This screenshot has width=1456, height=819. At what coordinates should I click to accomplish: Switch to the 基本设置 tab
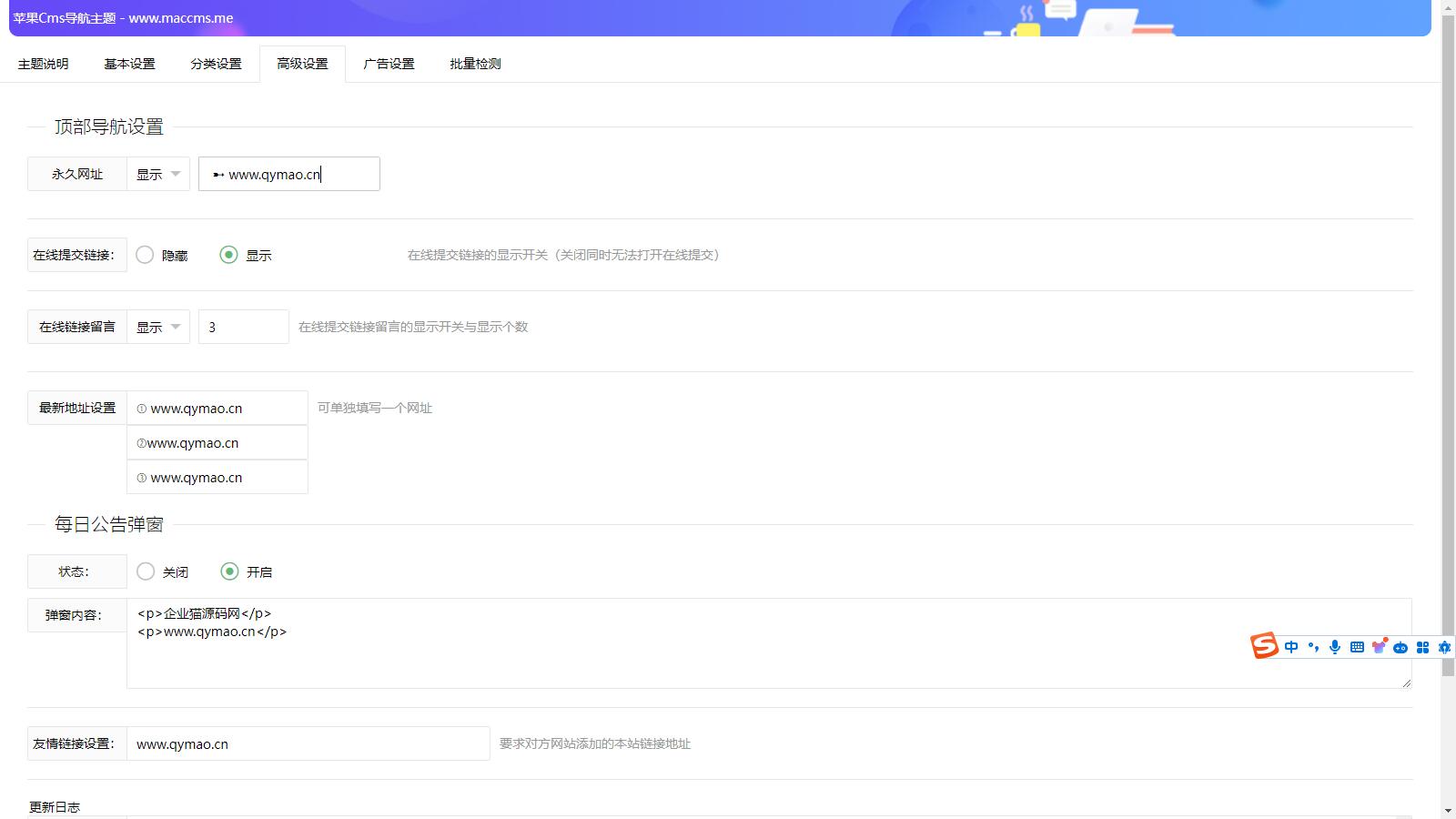[x=129, y=64]
